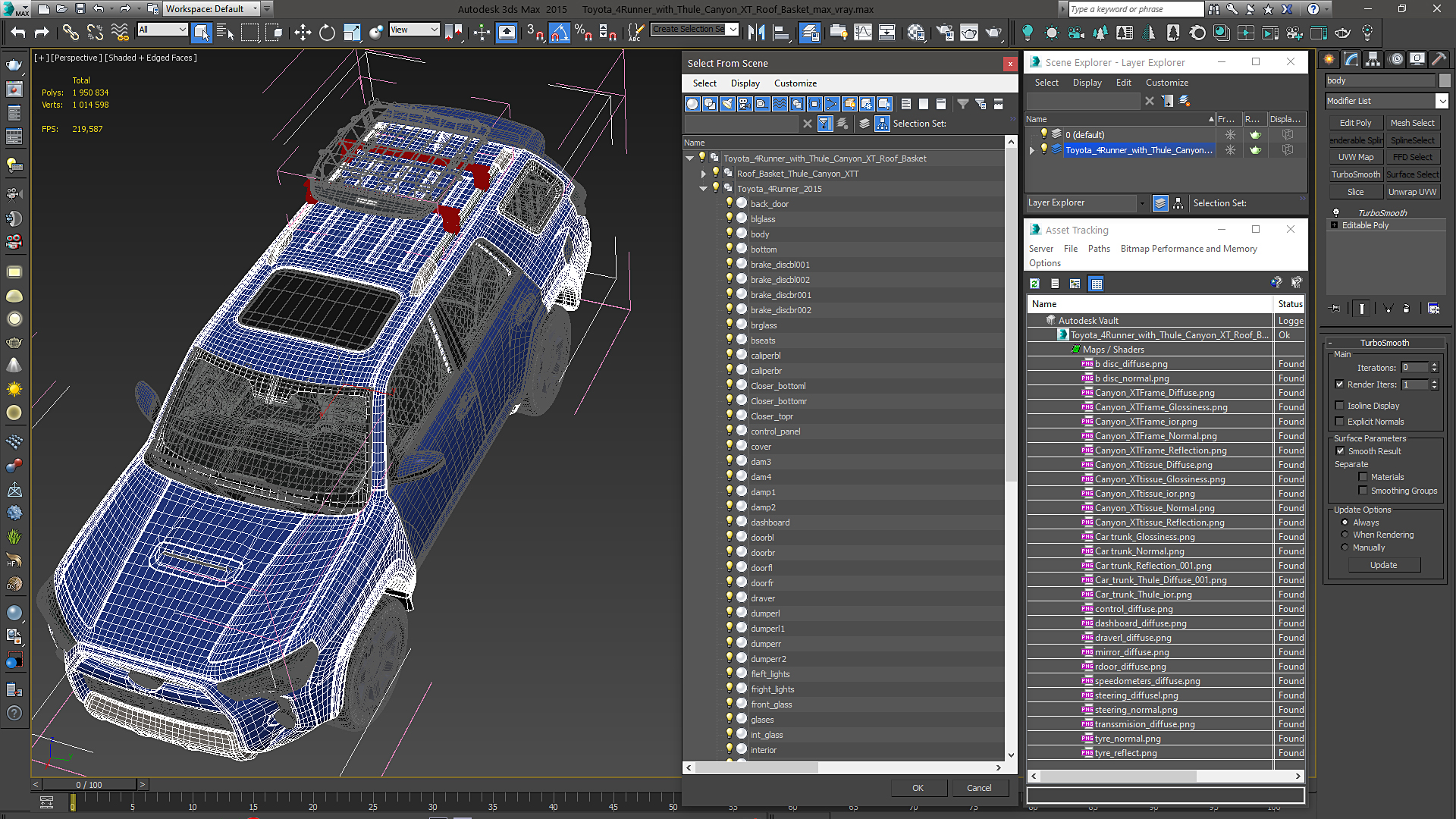Click the keyword search input field

[x=1135, y=9]
